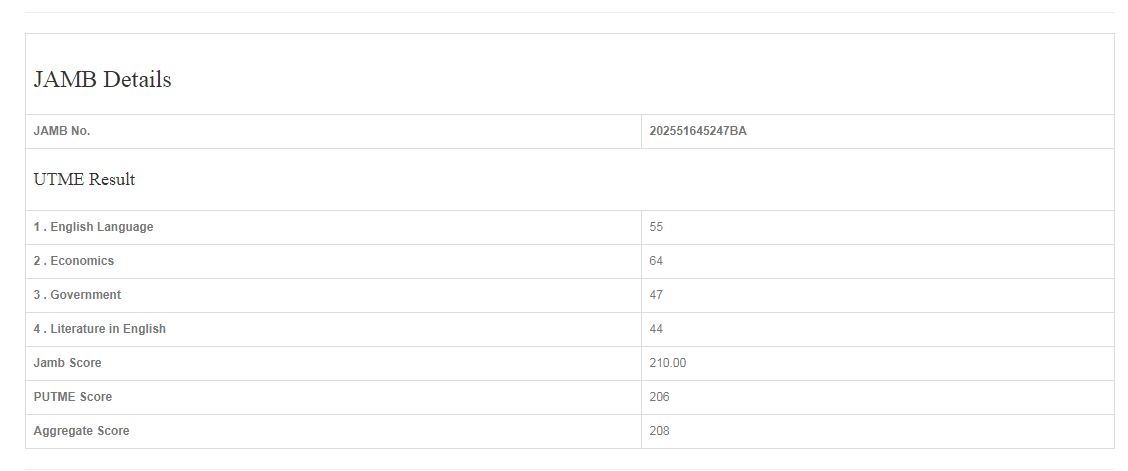Image resolution: width=1128 pixels, height=471 pixels.
Task: Click the Jamb Score value 210.00
Action: (x=668, y=363)
